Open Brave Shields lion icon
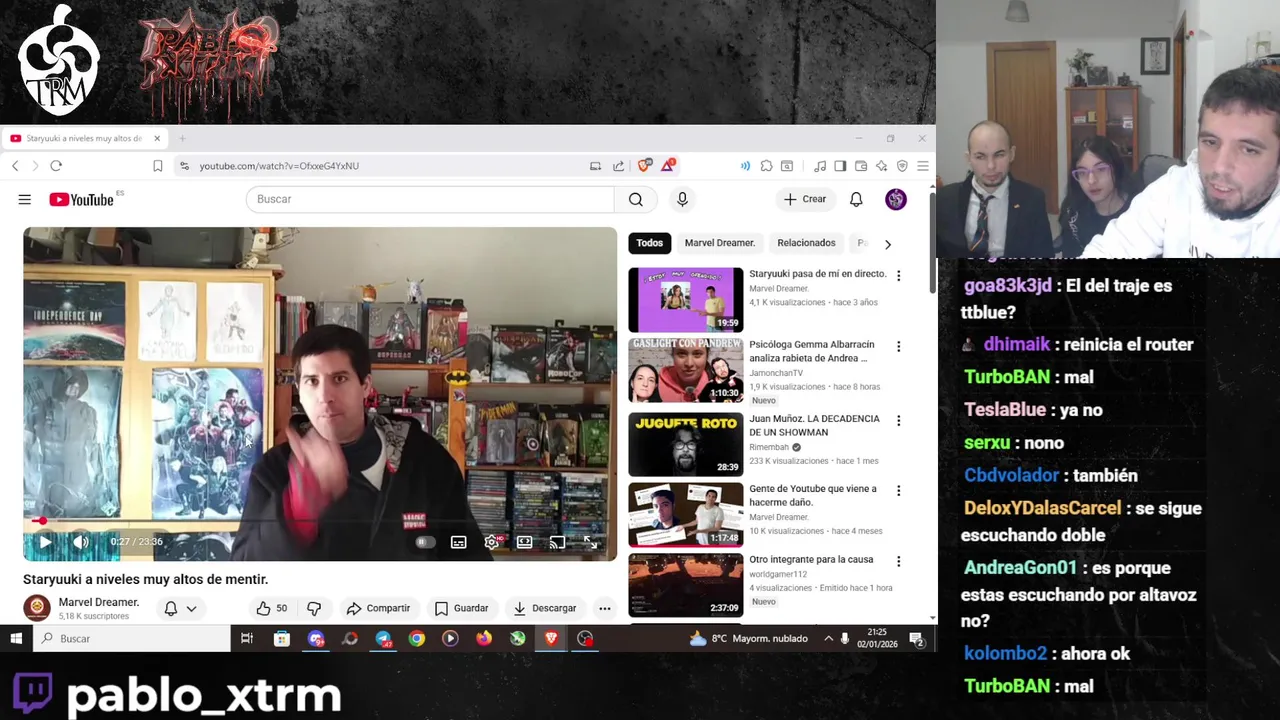This screenshot has height=720, width=1280. (x=645, y=165)
